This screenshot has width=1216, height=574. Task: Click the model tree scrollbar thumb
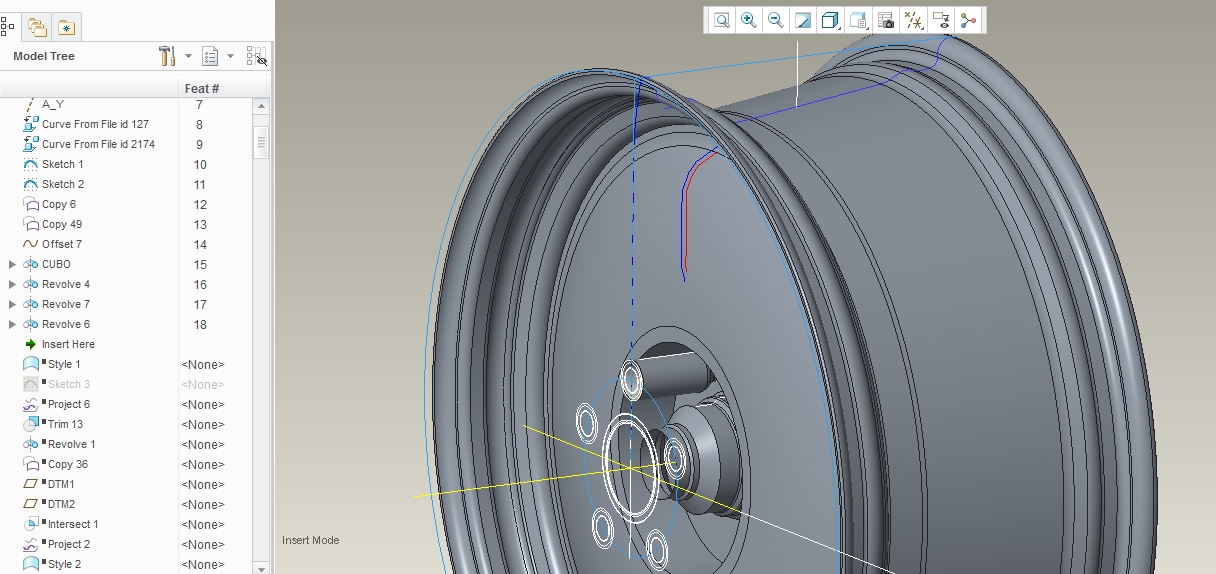[261, 141]
